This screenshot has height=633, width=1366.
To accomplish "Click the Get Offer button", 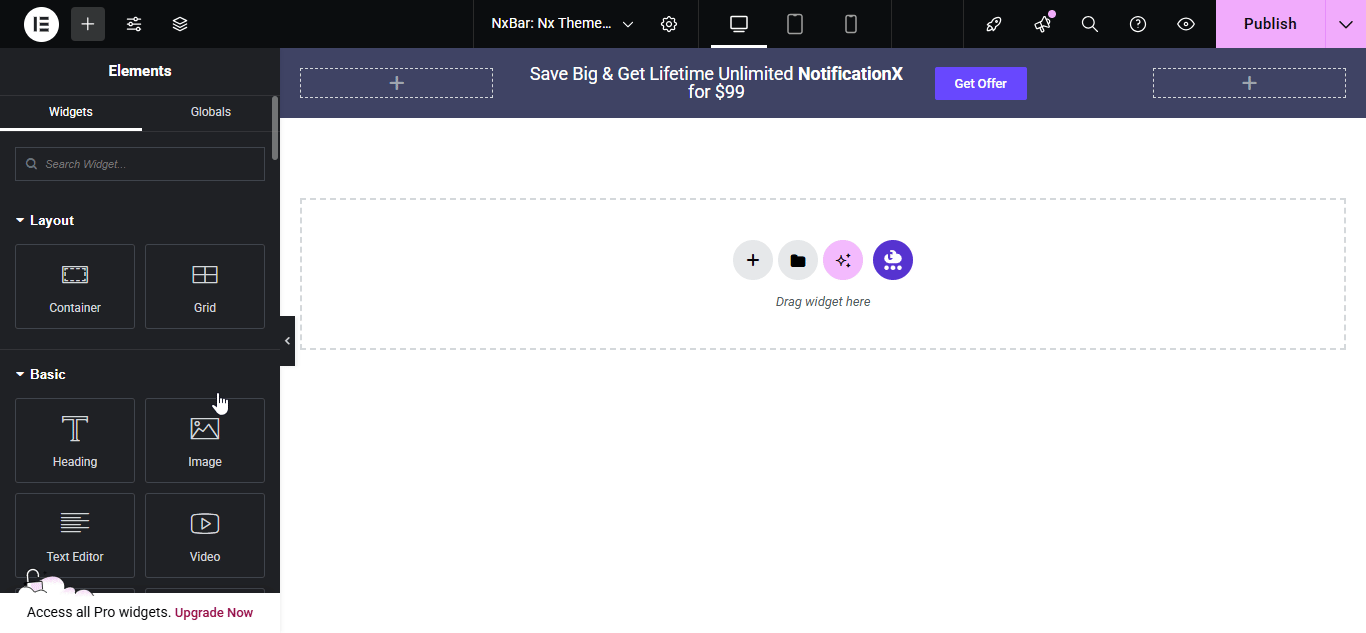I will pyautogui.click(x=980, y=83).
